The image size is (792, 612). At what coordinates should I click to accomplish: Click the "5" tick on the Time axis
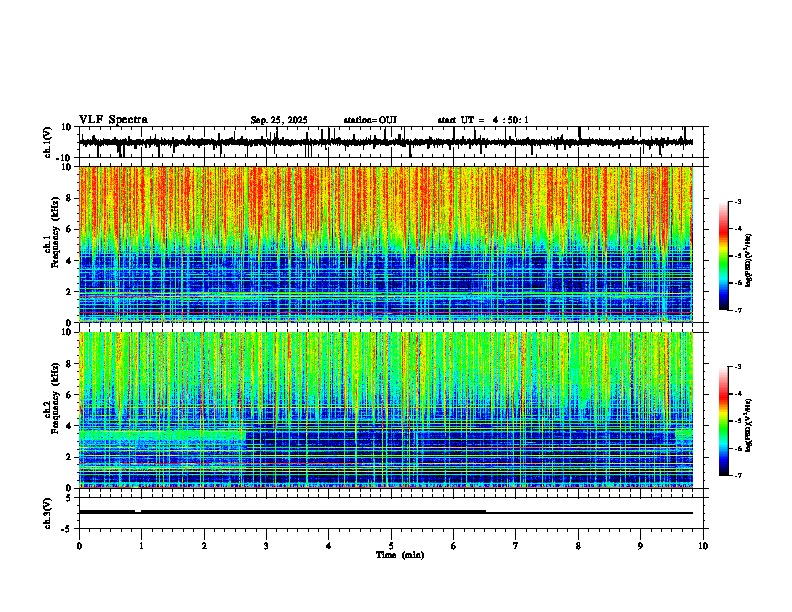[391, 546]
